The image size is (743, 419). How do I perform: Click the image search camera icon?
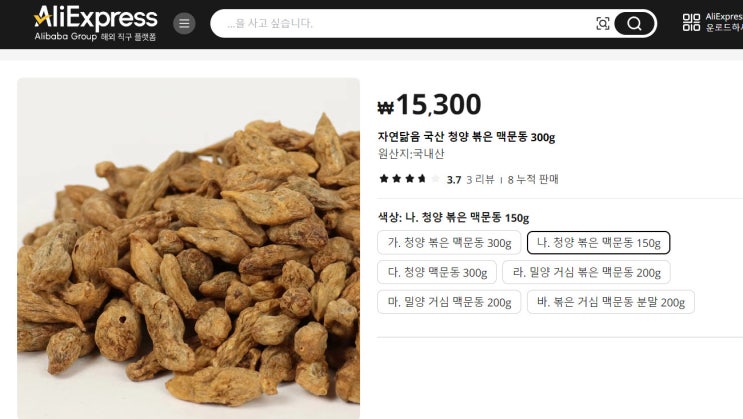pos(602,23)
